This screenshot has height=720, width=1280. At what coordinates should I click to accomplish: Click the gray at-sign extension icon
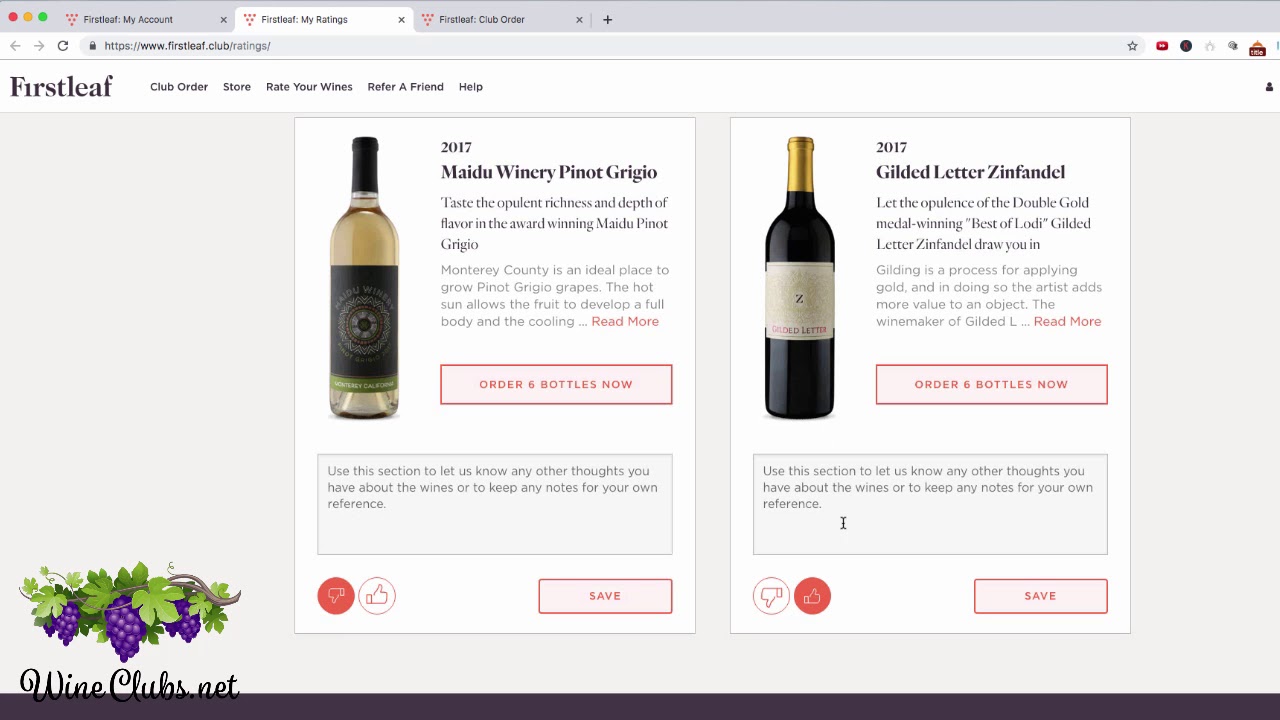[x=1233, y=46]
